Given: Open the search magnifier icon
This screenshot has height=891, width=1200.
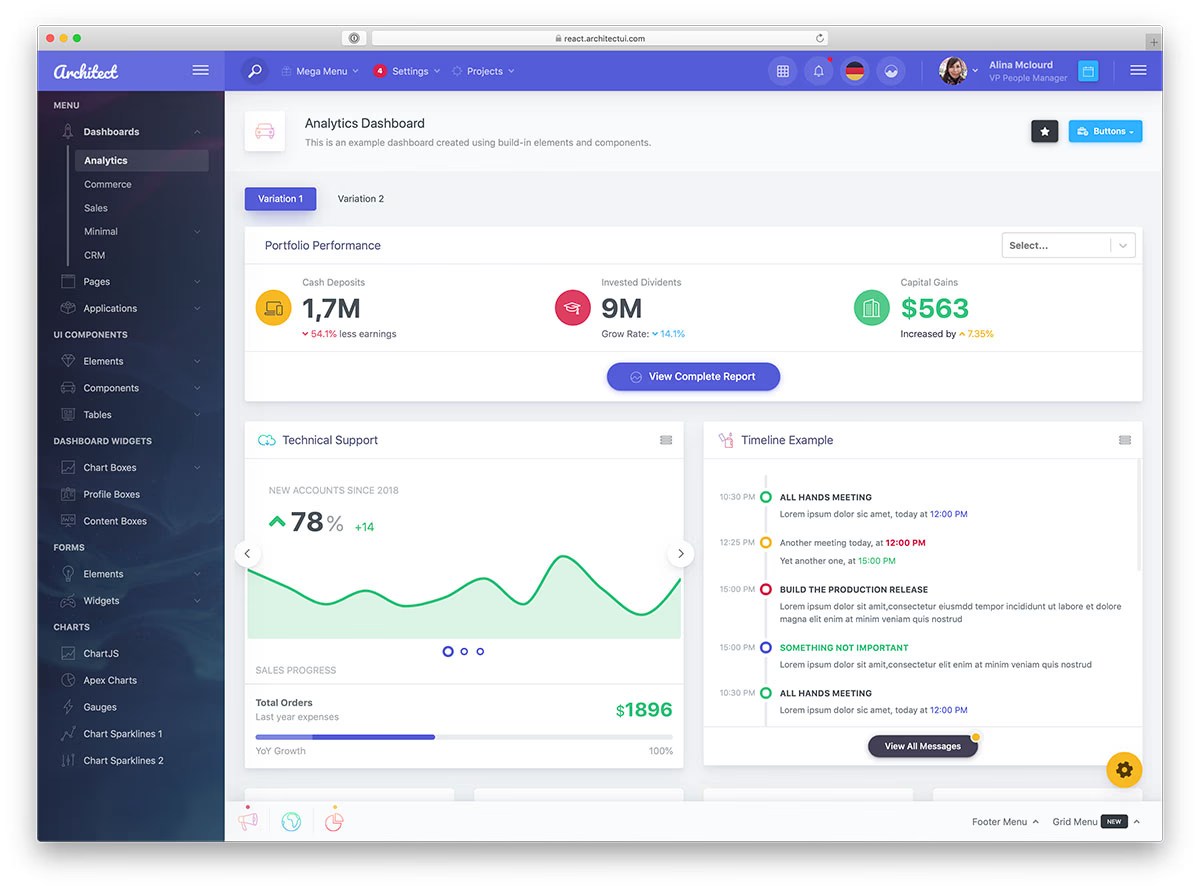Looking at the screenshot, I should [x=253, y=71].
